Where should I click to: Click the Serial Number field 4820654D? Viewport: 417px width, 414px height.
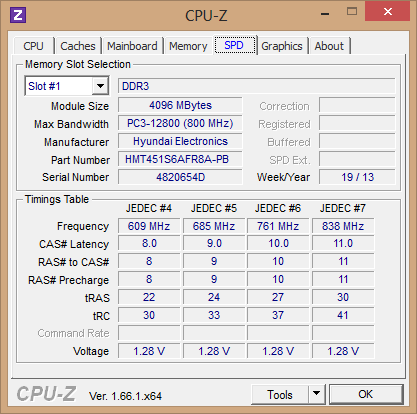click(180, 177)
